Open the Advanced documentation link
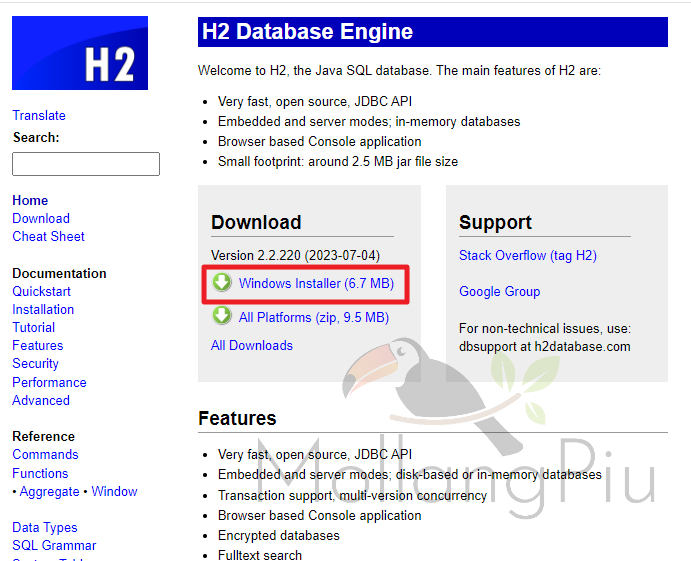Image resolution: width=691 pixels, height=561 pixels. click(41, 400)
